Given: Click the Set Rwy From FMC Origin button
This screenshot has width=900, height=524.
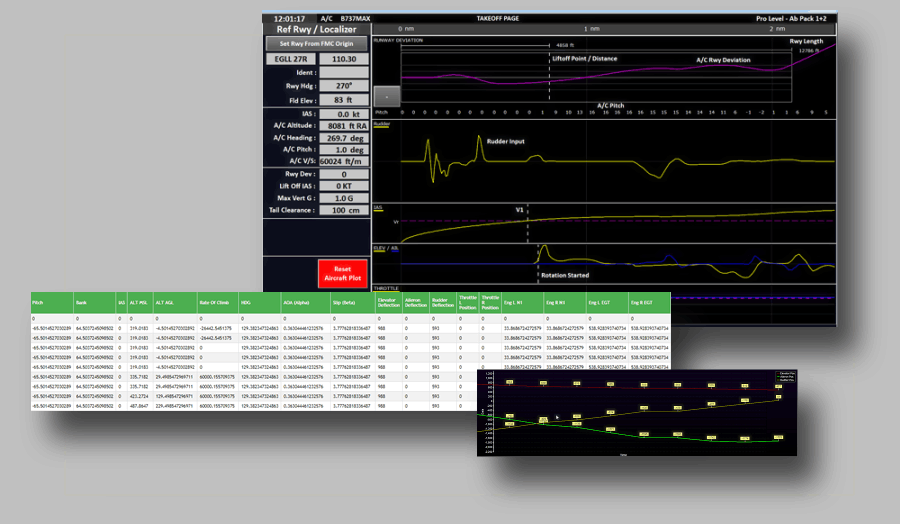Looking at the screenshot, I should 316,43.
